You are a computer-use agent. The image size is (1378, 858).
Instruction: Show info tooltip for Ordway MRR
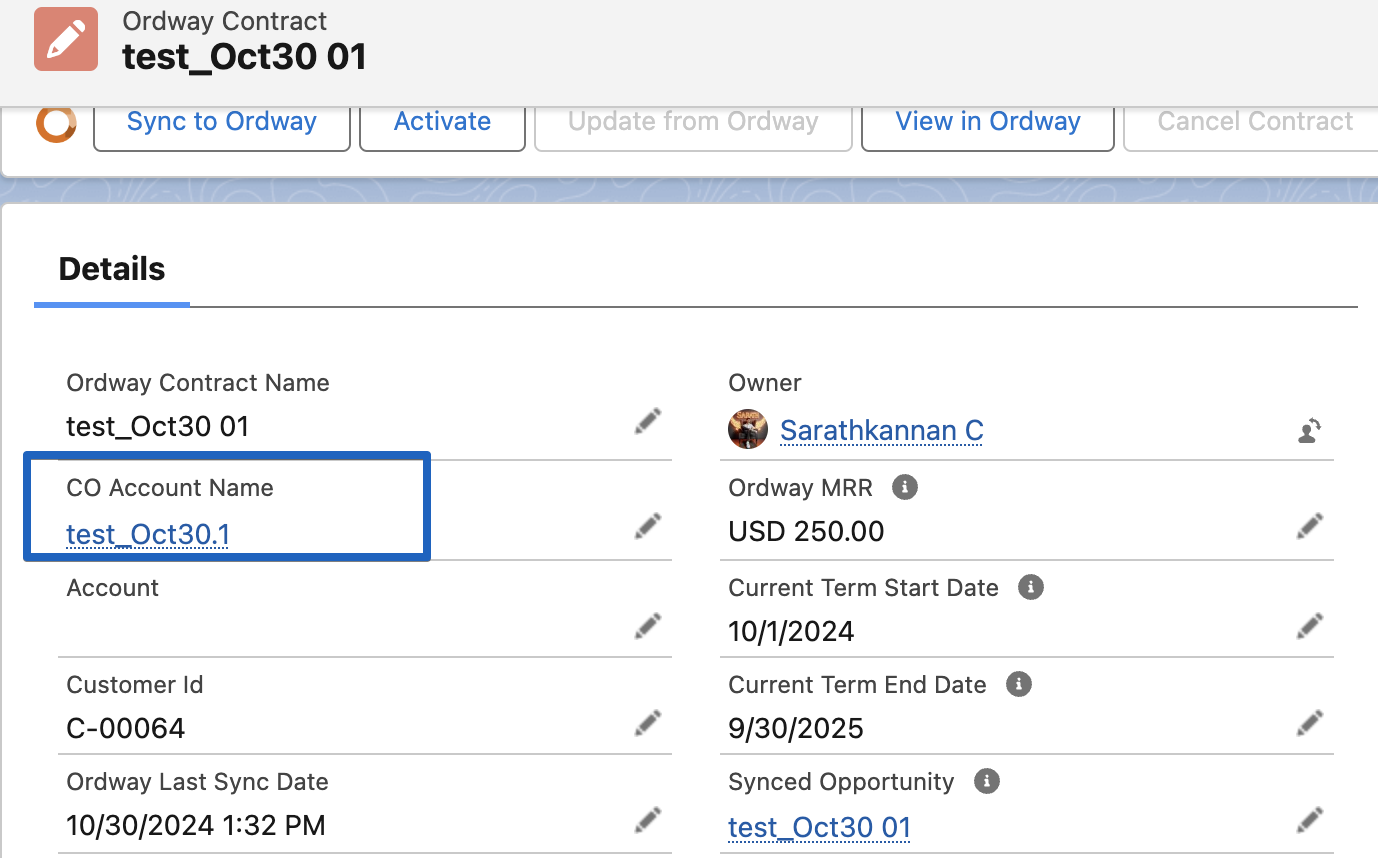point(904,488)
